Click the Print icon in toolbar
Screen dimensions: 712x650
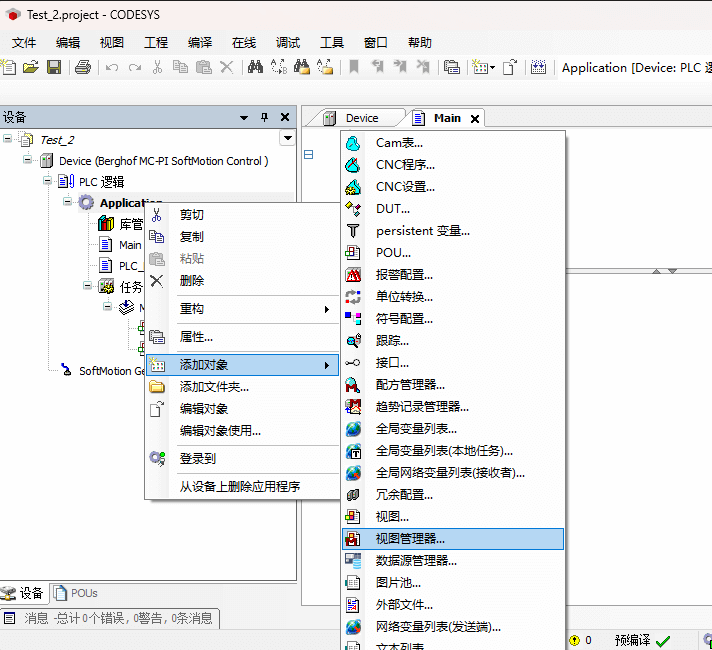point(83,67)
